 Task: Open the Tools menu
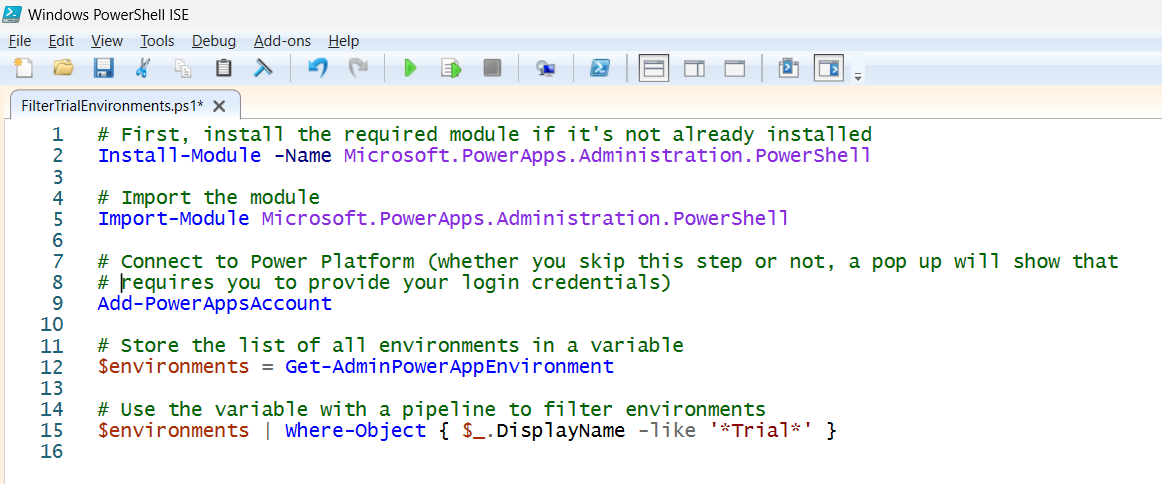click(157, 41)
